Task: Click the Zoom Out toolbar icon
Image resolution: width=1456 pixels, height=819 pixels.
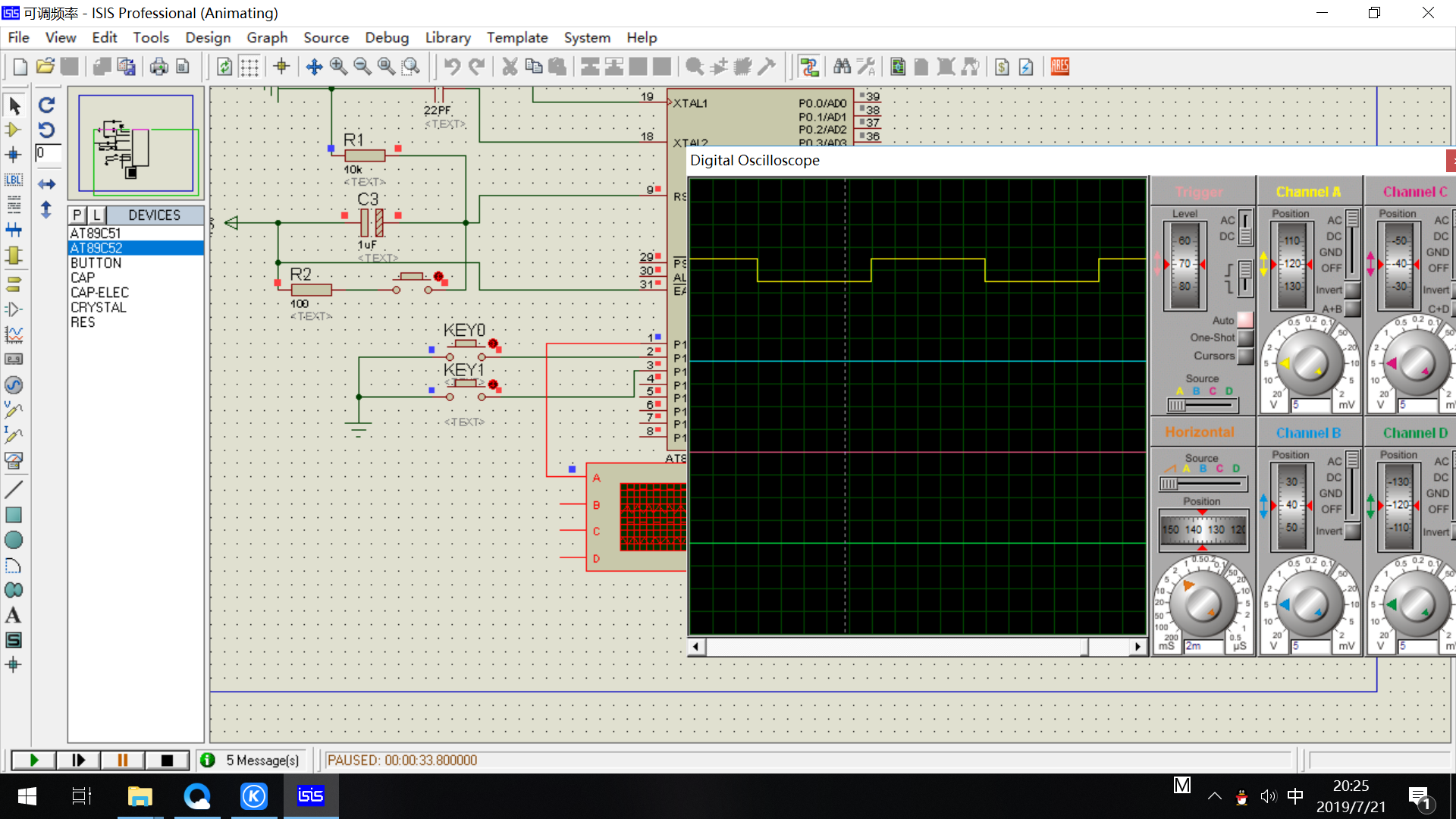Action: [362, 67]
